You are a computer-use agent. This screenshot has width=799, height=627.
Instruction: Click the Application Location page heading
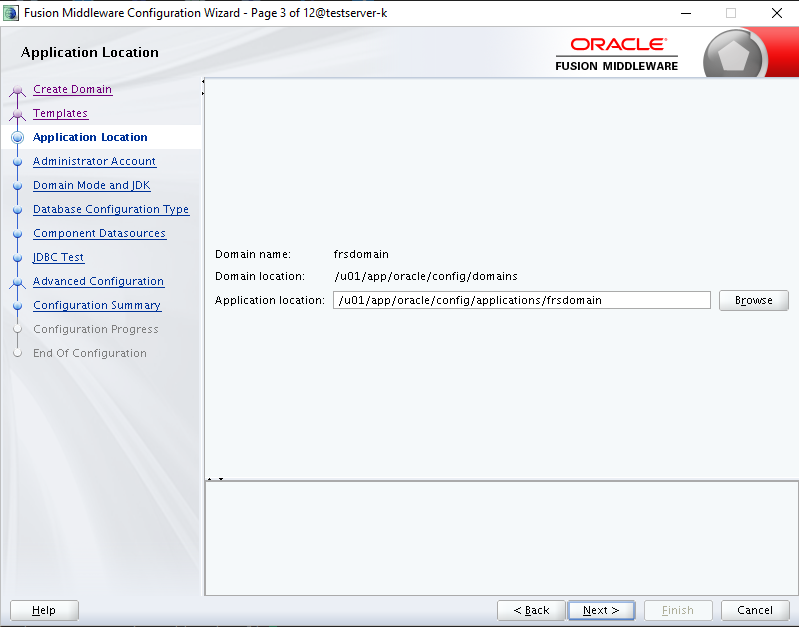pyautogui.click(x=90, y=53)
